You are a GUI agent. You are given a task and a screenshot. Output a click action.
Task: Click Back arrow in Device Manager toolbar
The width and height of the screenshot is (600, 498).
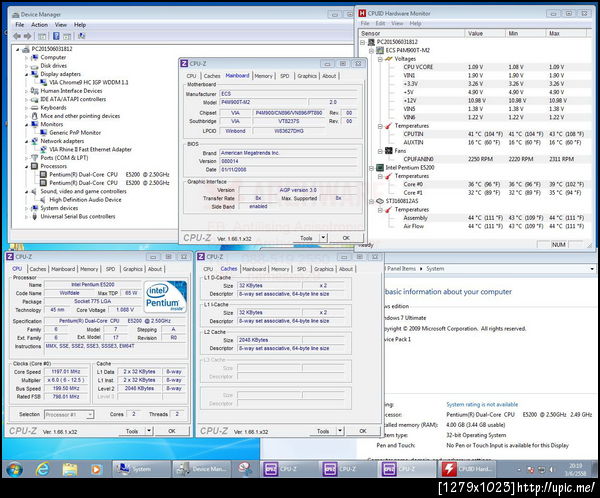click(17, 36)
